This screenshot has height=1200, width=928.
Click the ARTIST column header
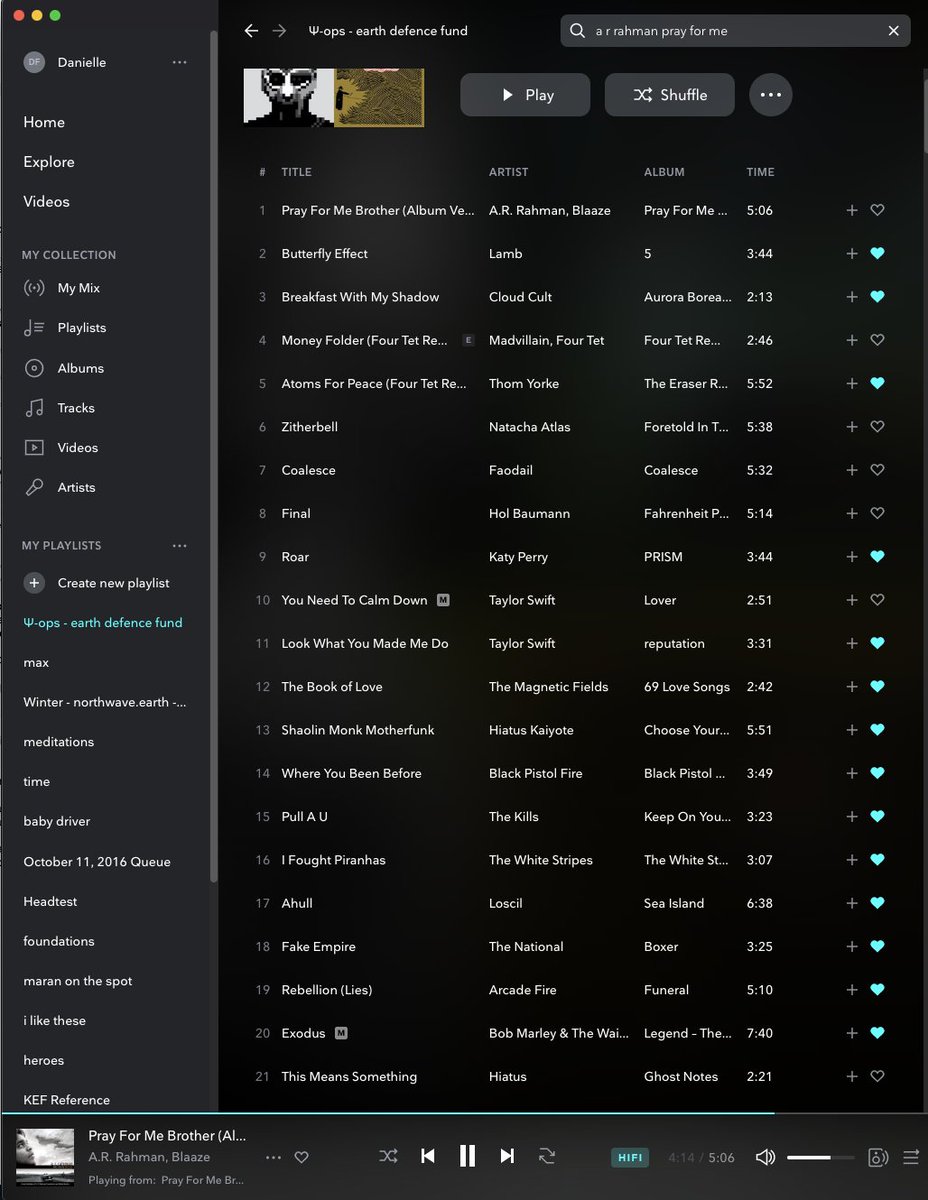(508, 172)
